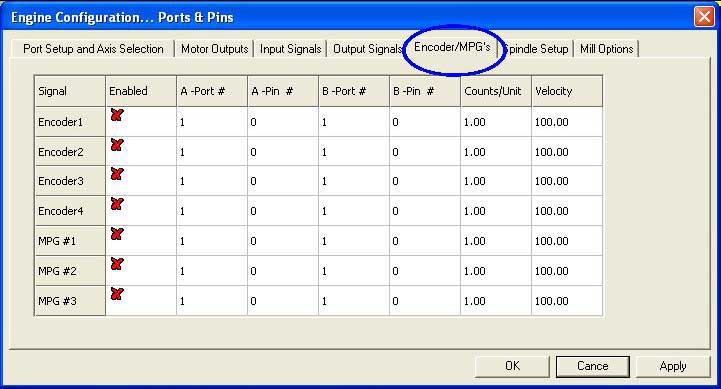Toggle the Enabled red X for Encoder4
This screenshot has width=721, height=389.
point(117,204)
